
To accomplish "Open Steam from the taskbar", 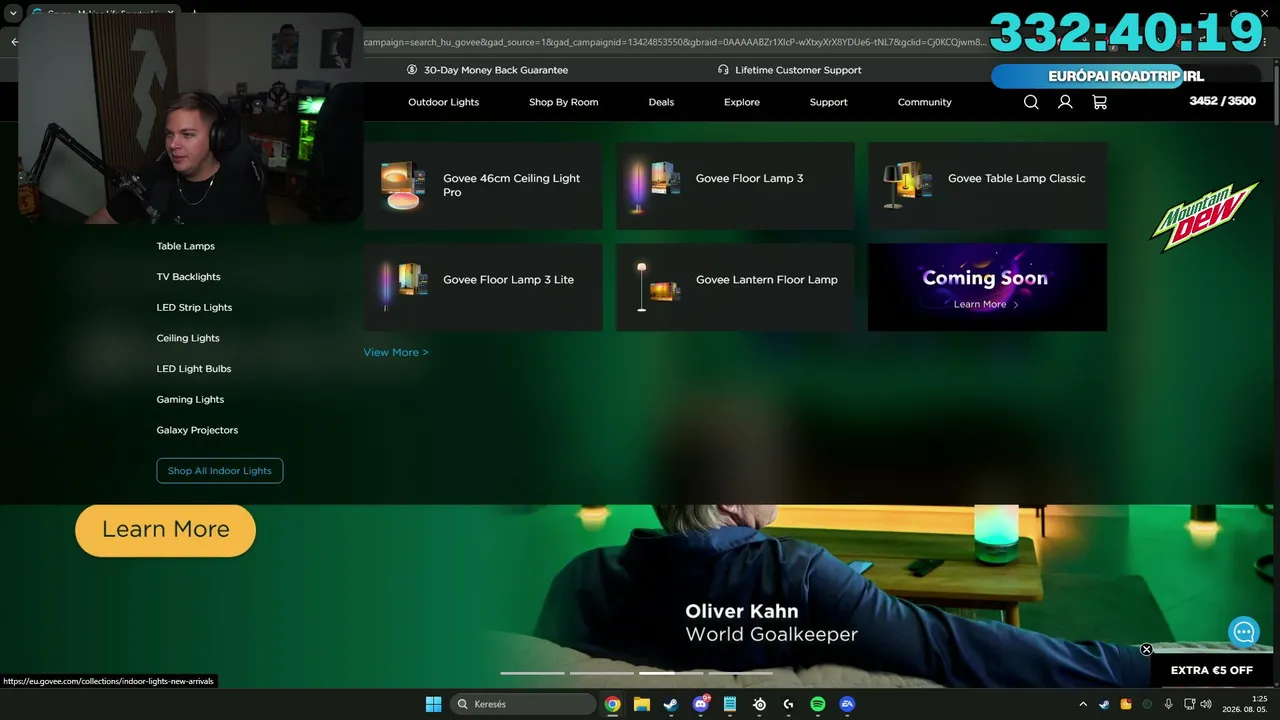I will pyautogui.click(x=670, y=704).
